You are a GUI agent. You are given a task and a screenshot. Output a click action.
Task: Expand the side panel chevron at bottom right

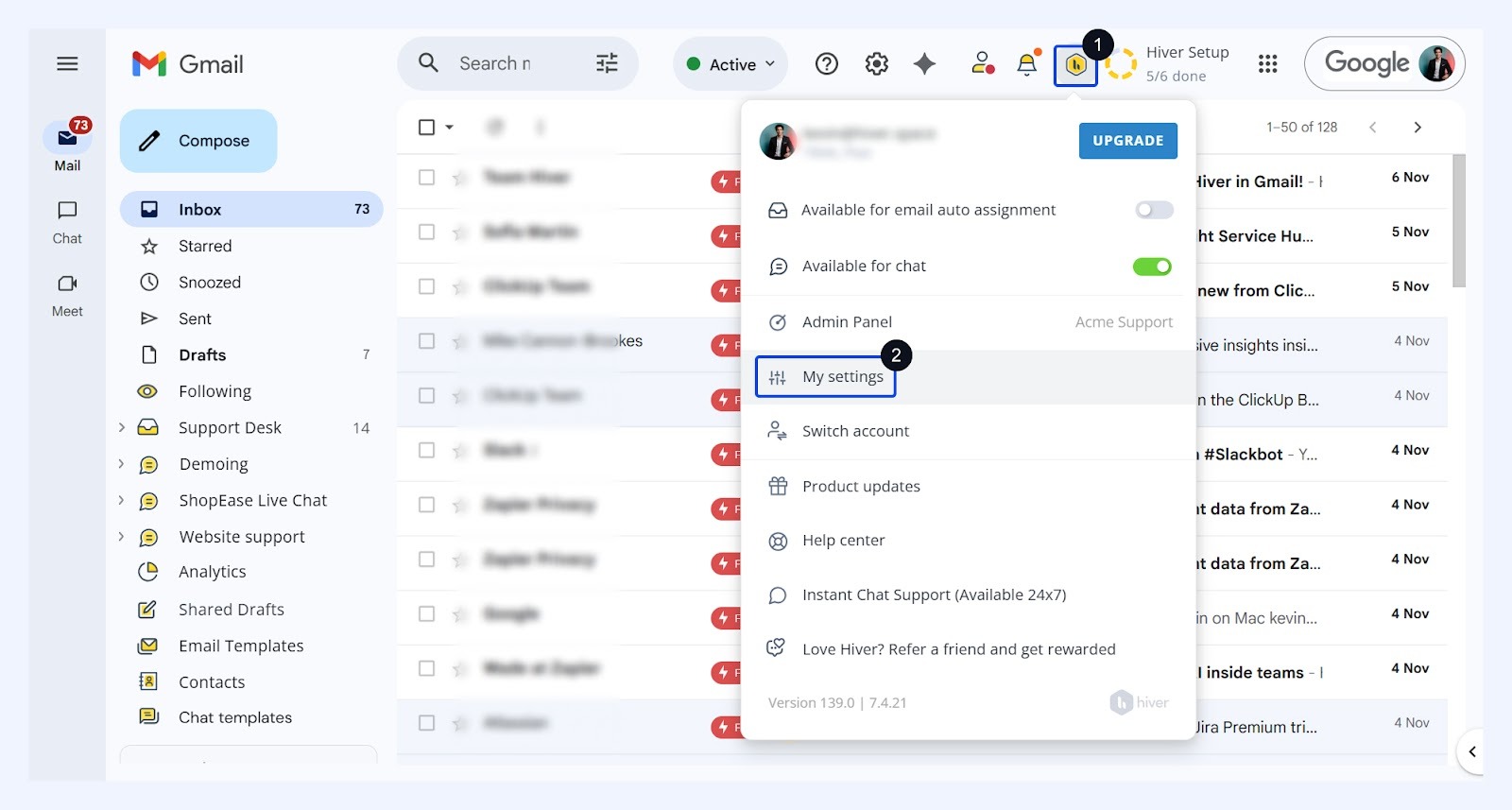pyautogui.click(x=1471, y=752)
